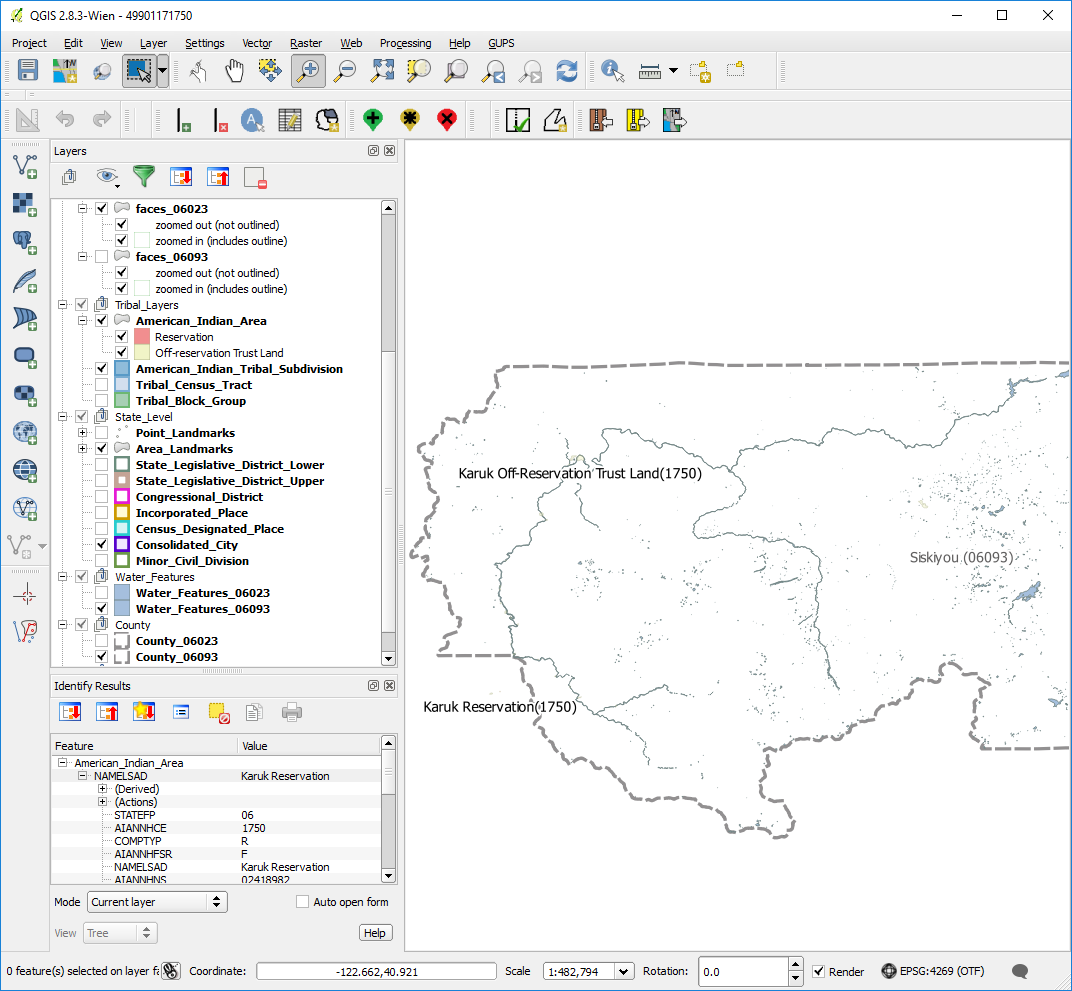Open the Vector menu
This screenshot has width=1072, height=991.
tap(257, 43)
